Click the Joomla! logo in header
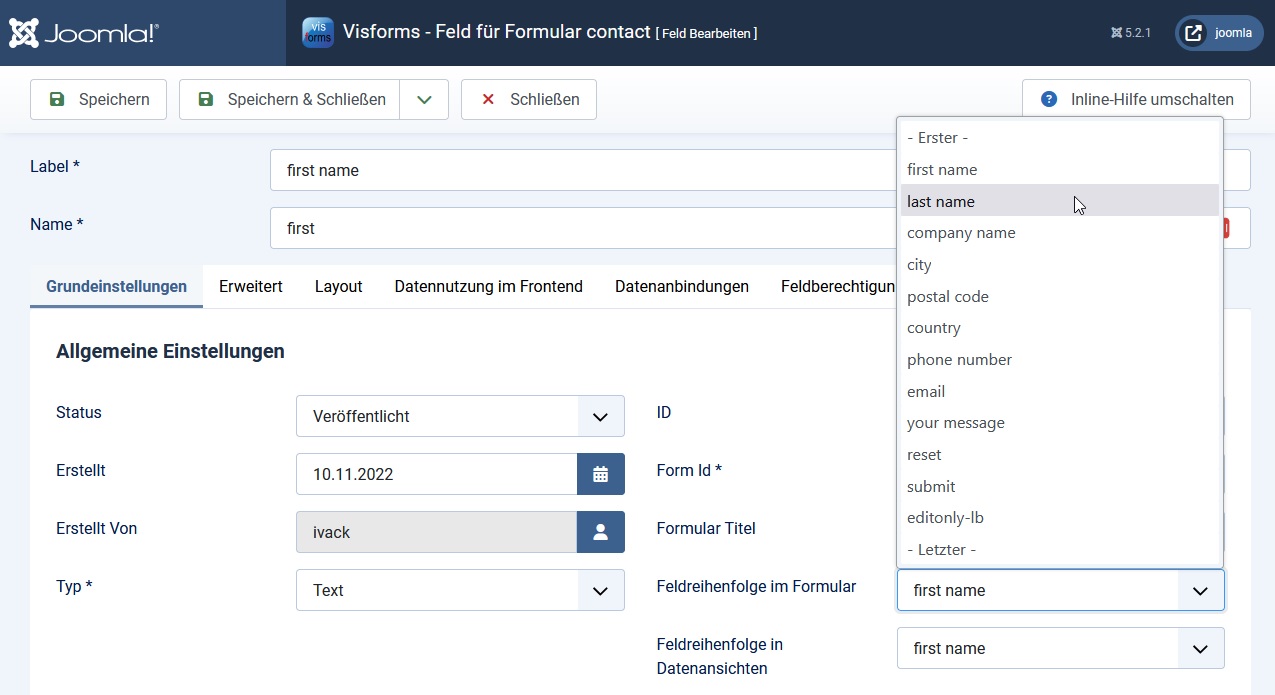1275x695 pixels. pos(84,33)
